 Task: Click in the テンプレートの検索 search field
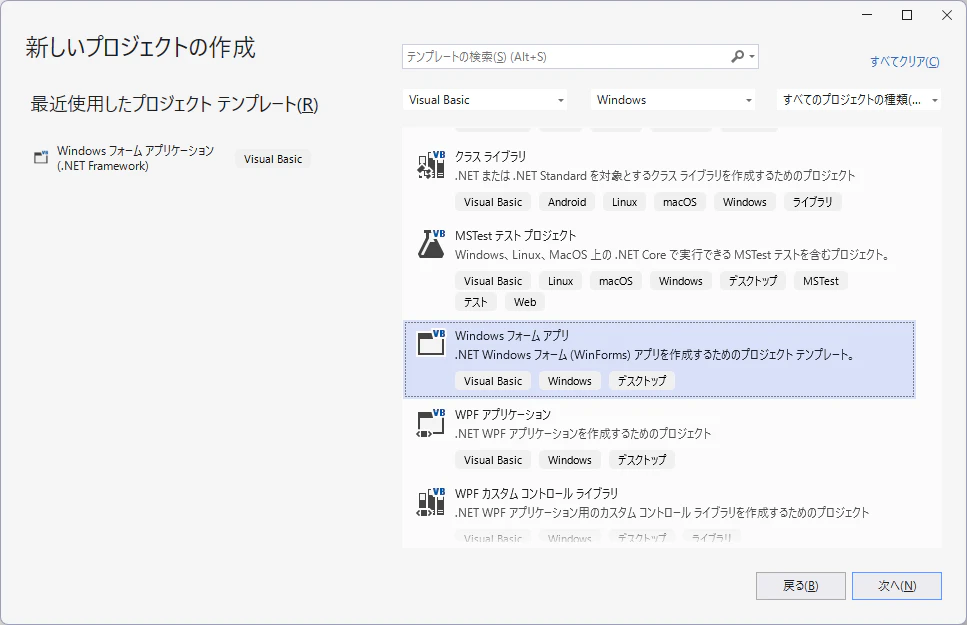(560, 56)
